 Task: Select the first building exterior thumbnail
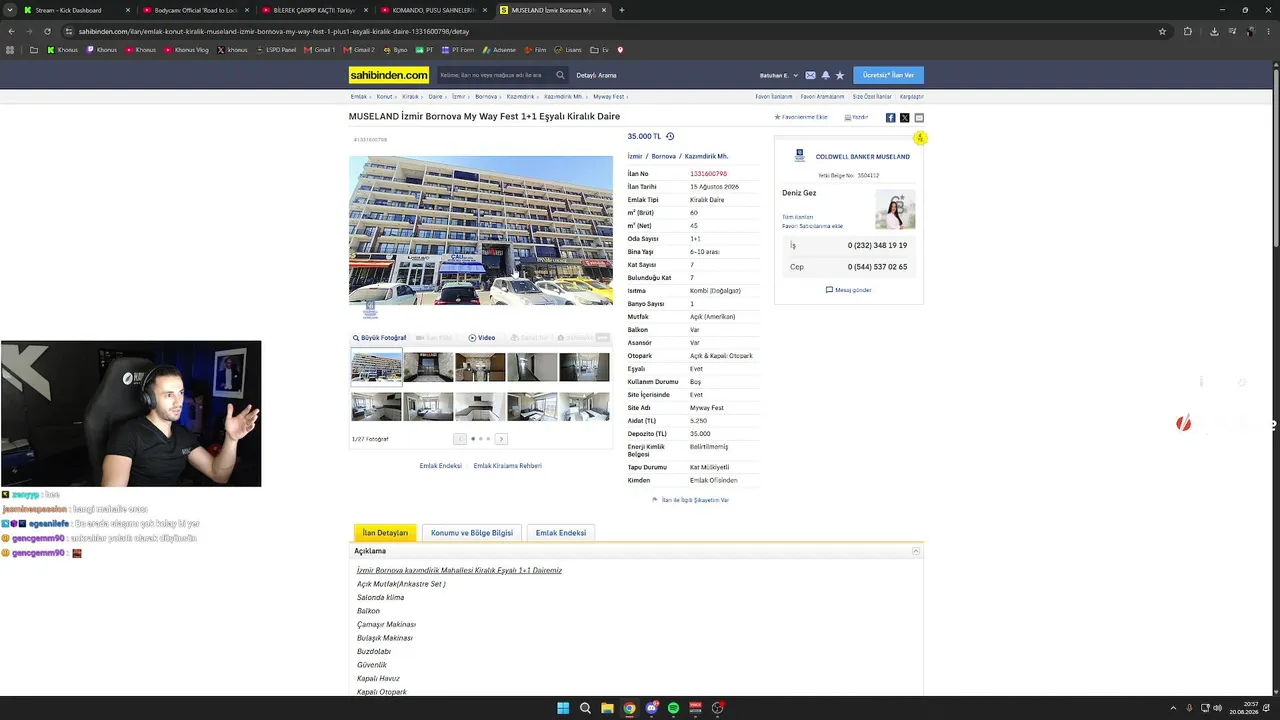[376, 367]
